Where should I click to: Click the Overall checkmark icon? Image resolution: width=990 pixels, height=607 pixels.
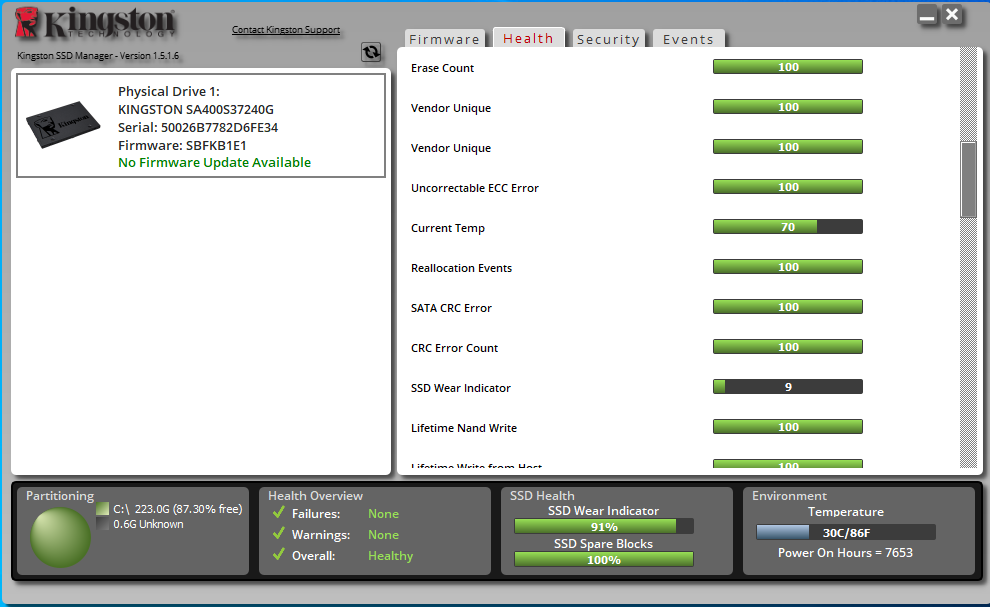click(x=278, y=555)
